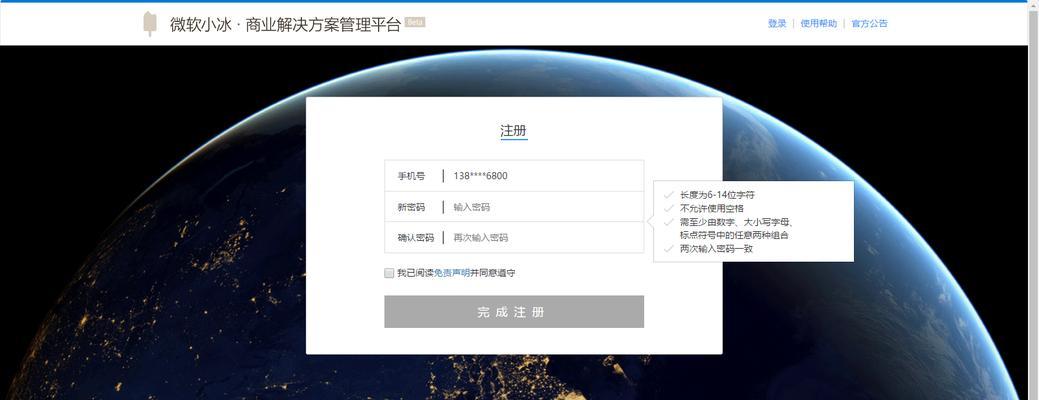Click the 手机号 field label
This screenshot has height=400, width=1039.
[411, 175]
